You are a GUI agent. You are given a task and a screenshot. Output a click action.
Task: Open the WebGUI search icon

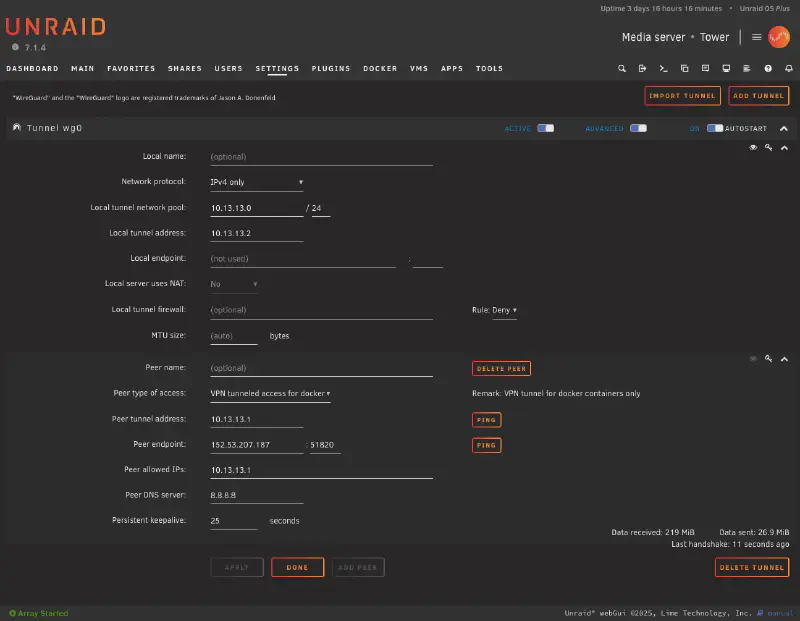[622, 68]
